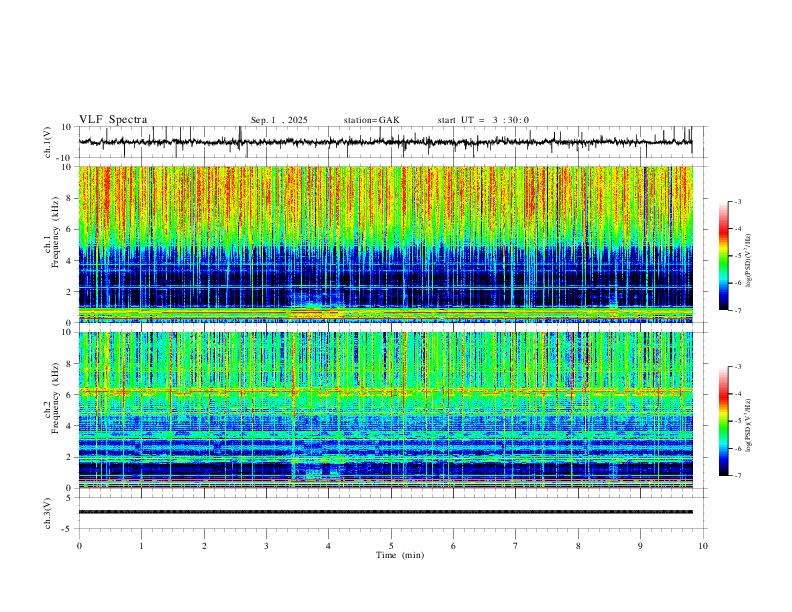Click the time axis tick label '0'

[x=79, y=546]
